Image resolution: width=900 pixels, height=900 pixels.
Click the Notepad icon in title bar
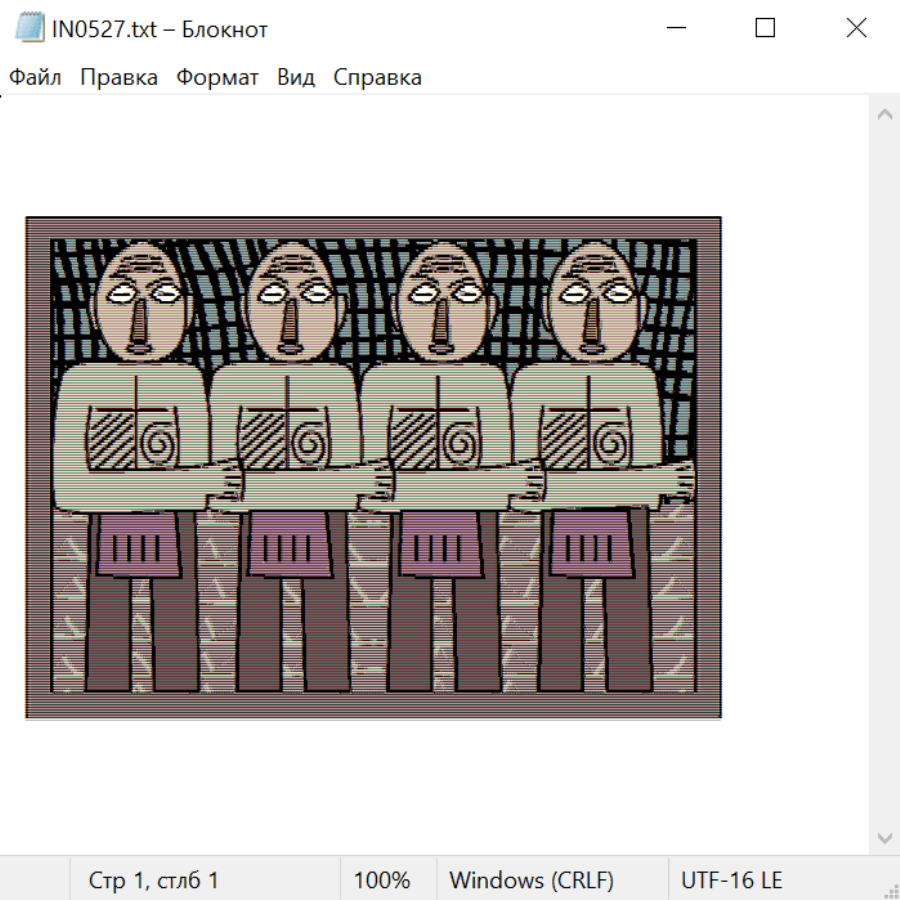tap(30, 29)
